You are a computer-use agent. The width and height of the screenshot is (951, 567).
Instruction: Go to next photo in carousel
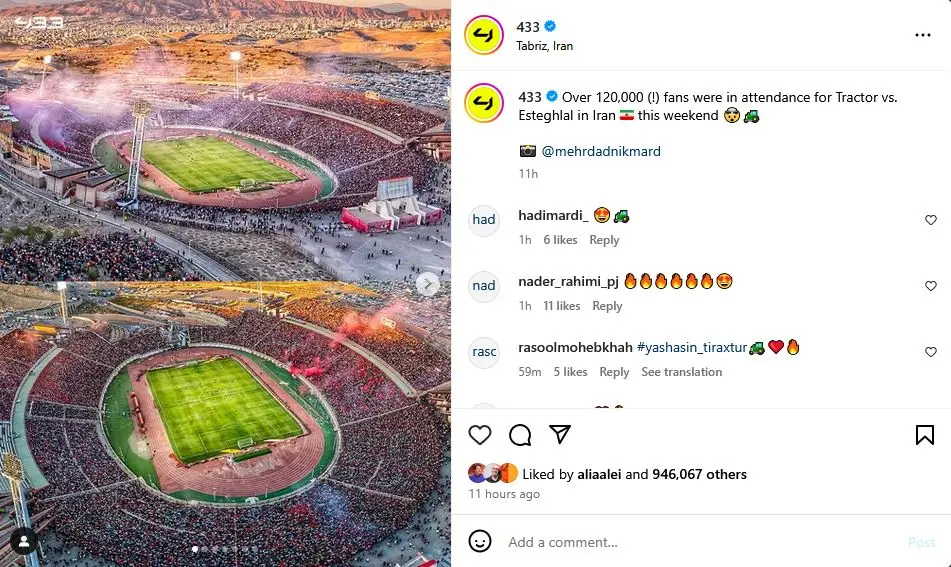pyautogui.click(x=427, y=284)
